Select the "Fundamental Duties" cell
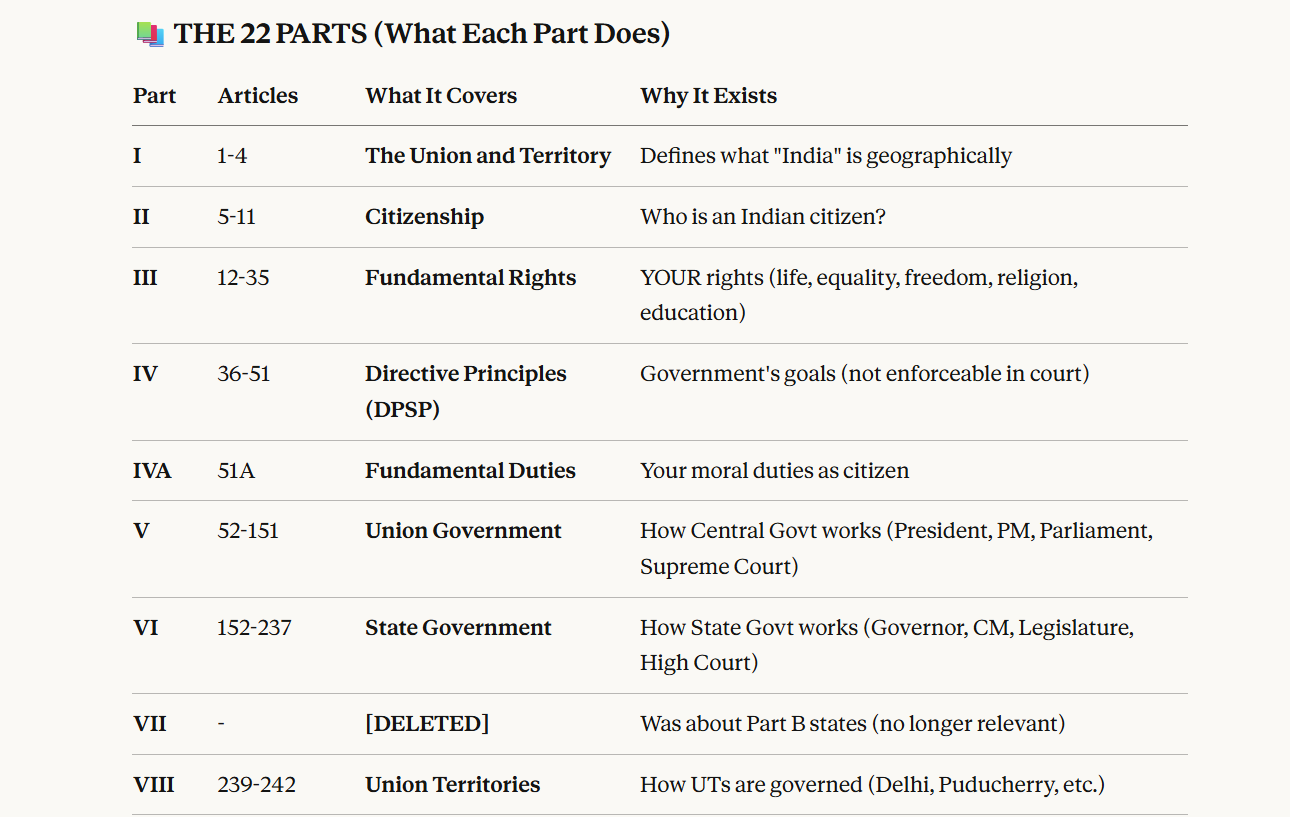1290x817 pixels. 470,471
